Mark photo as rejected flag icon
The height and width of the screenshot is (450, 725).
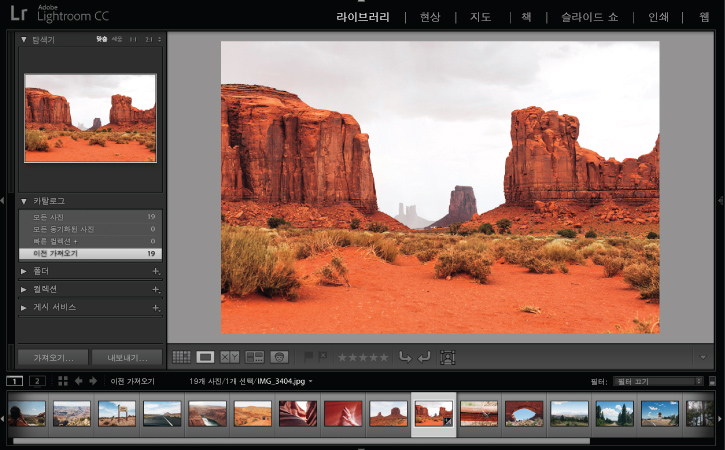tap(323, 356)
